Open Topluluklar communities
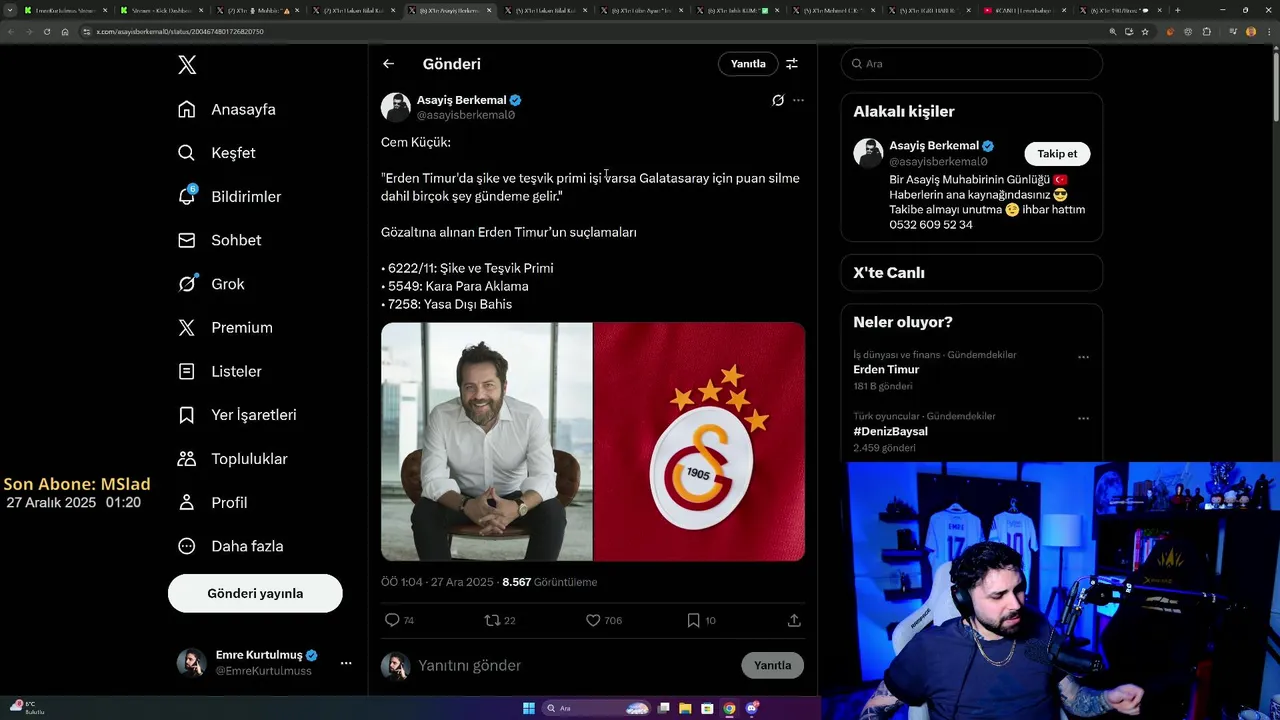 [x=232, y=459]
